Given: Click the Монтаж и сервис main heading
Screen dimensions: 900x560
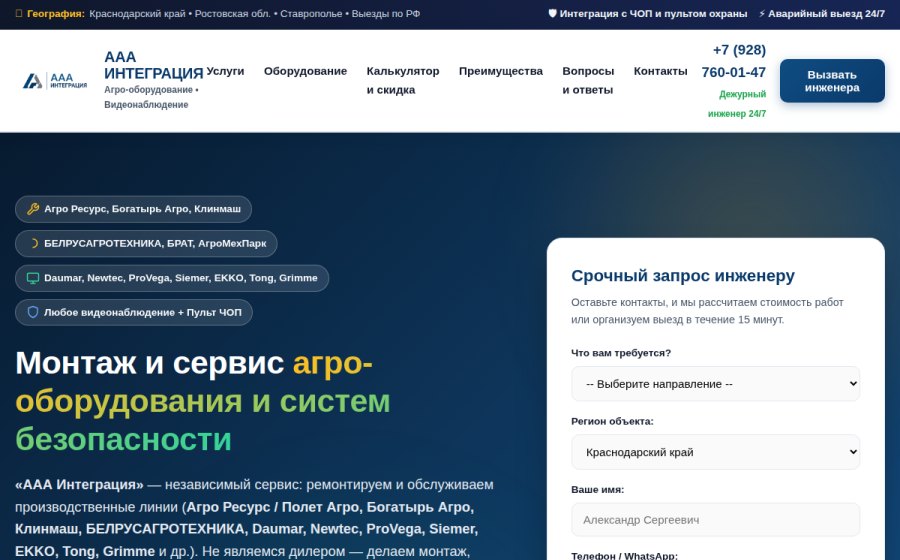Looking at the screenshot, I should (203, 401).
